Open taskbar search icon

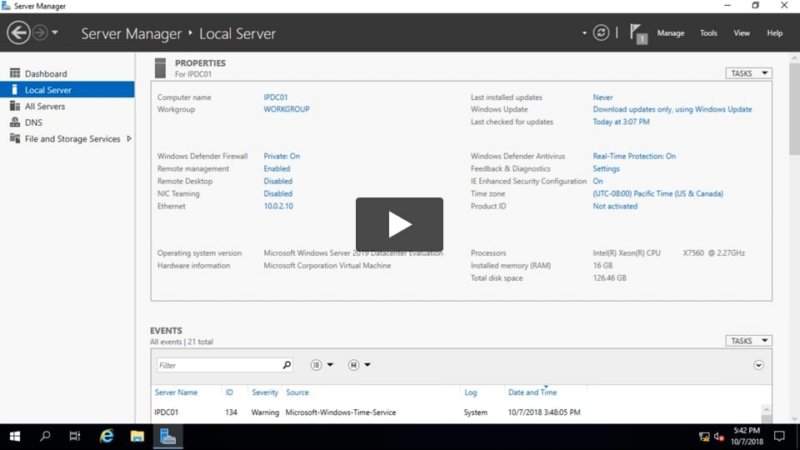pyautogui.click(x=45, y=437)
